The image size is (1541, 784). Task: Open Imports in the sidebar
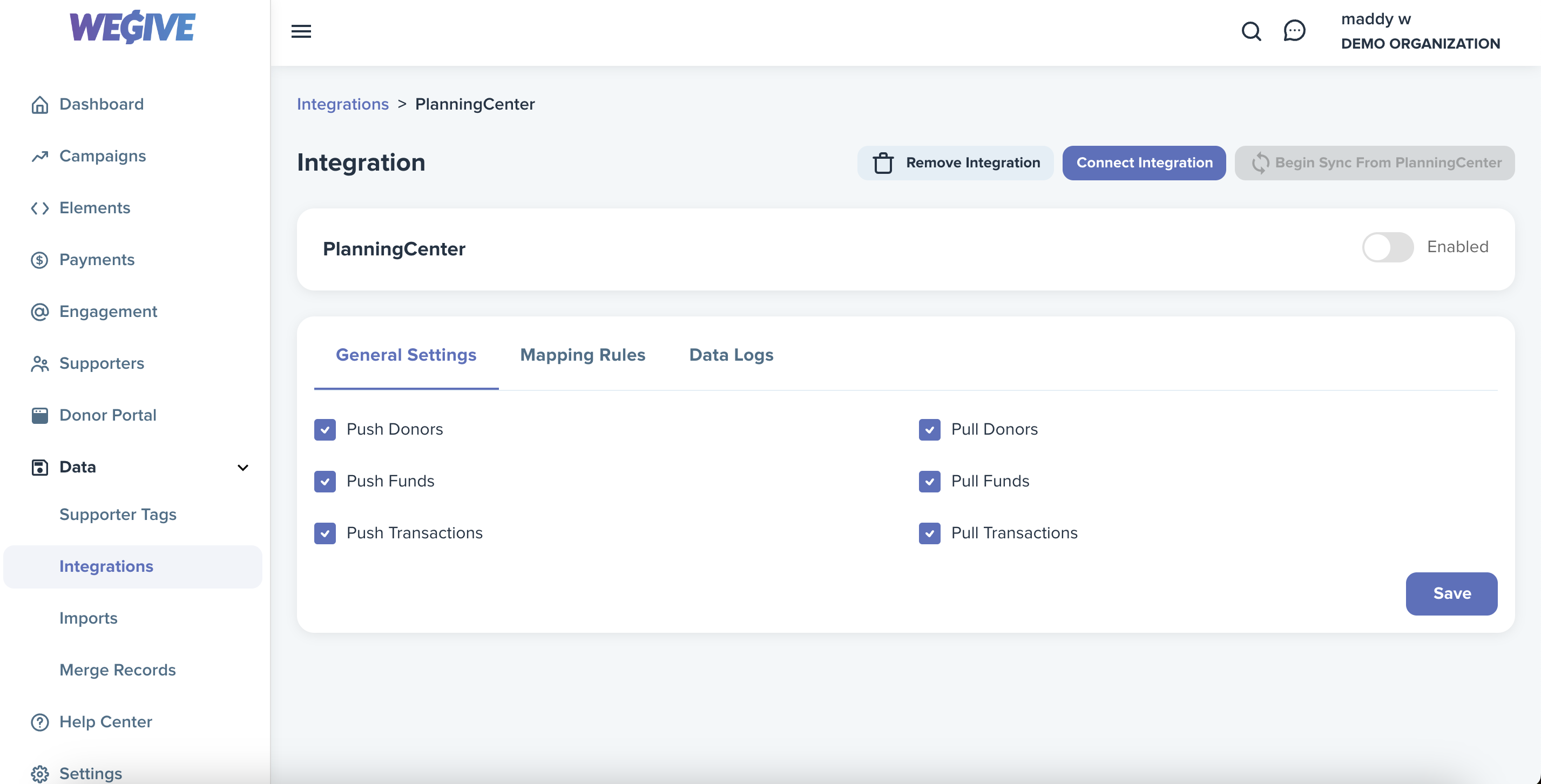(x=89, y=618)
